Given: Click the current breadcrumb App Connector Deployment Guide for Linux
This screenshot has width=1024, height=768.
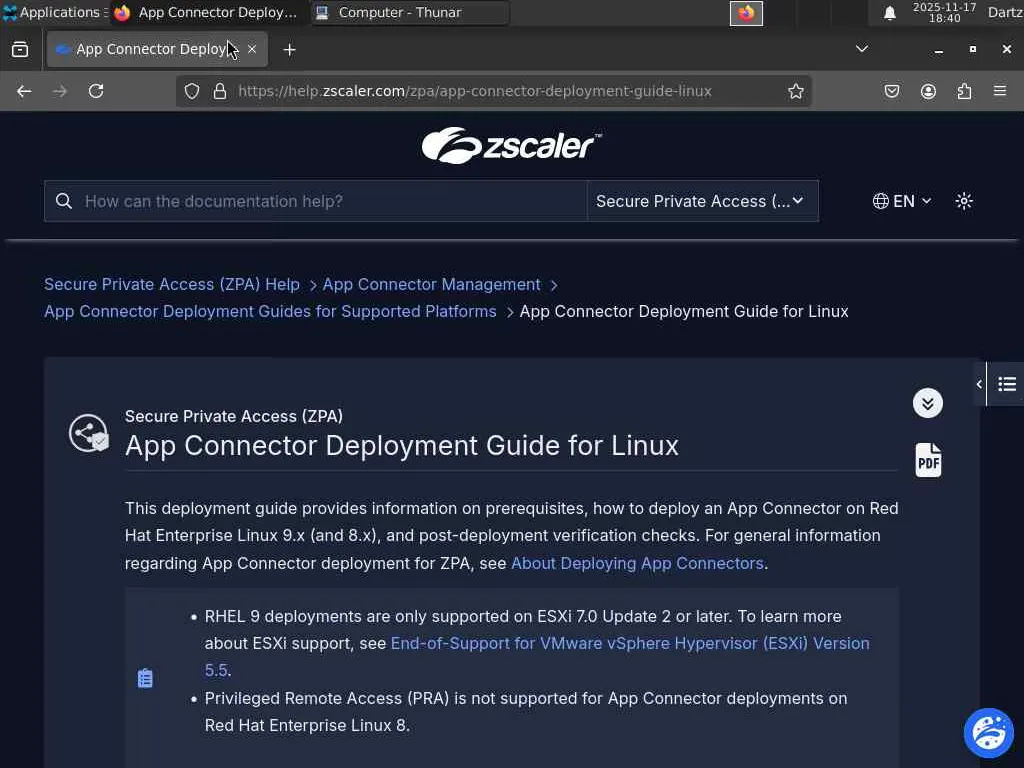Looking at the screenshot, I should (684, 312).
